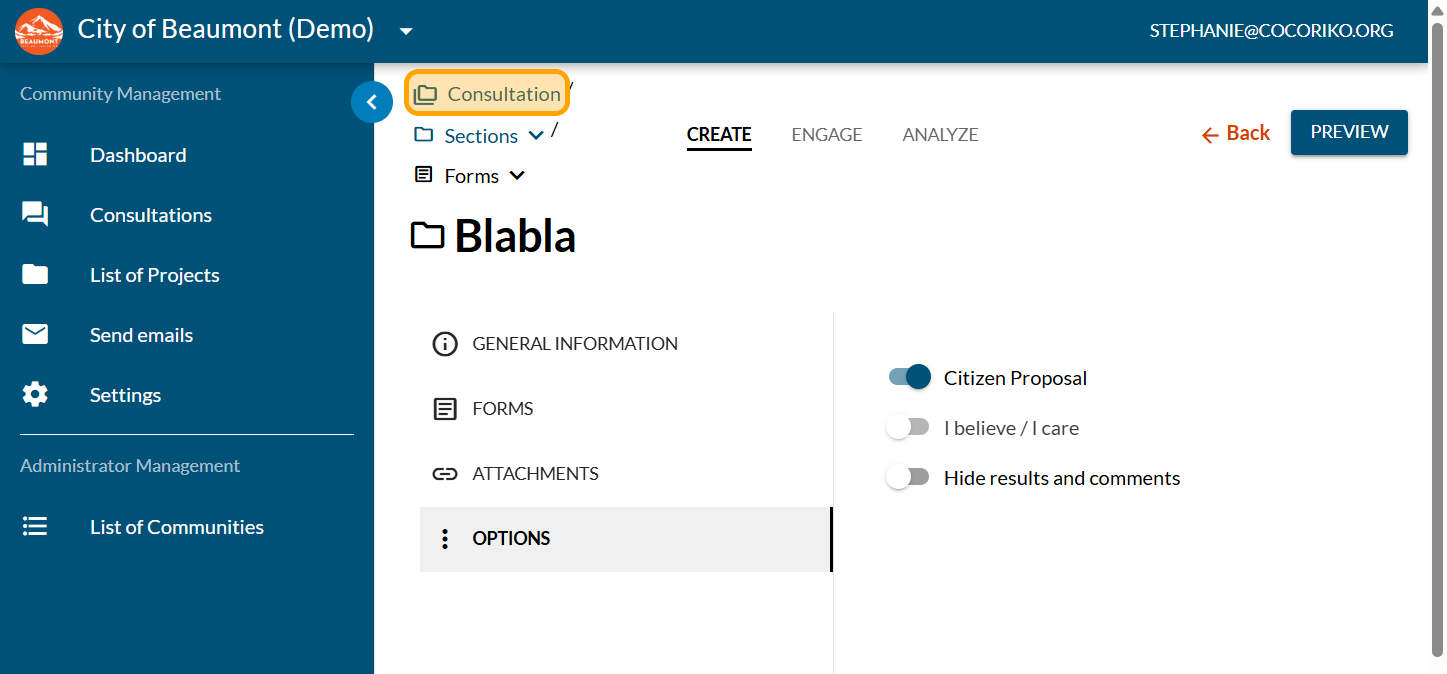Open the General Information section
The width and height of the screenshot is (1447, 674).
tap(574, 344)
